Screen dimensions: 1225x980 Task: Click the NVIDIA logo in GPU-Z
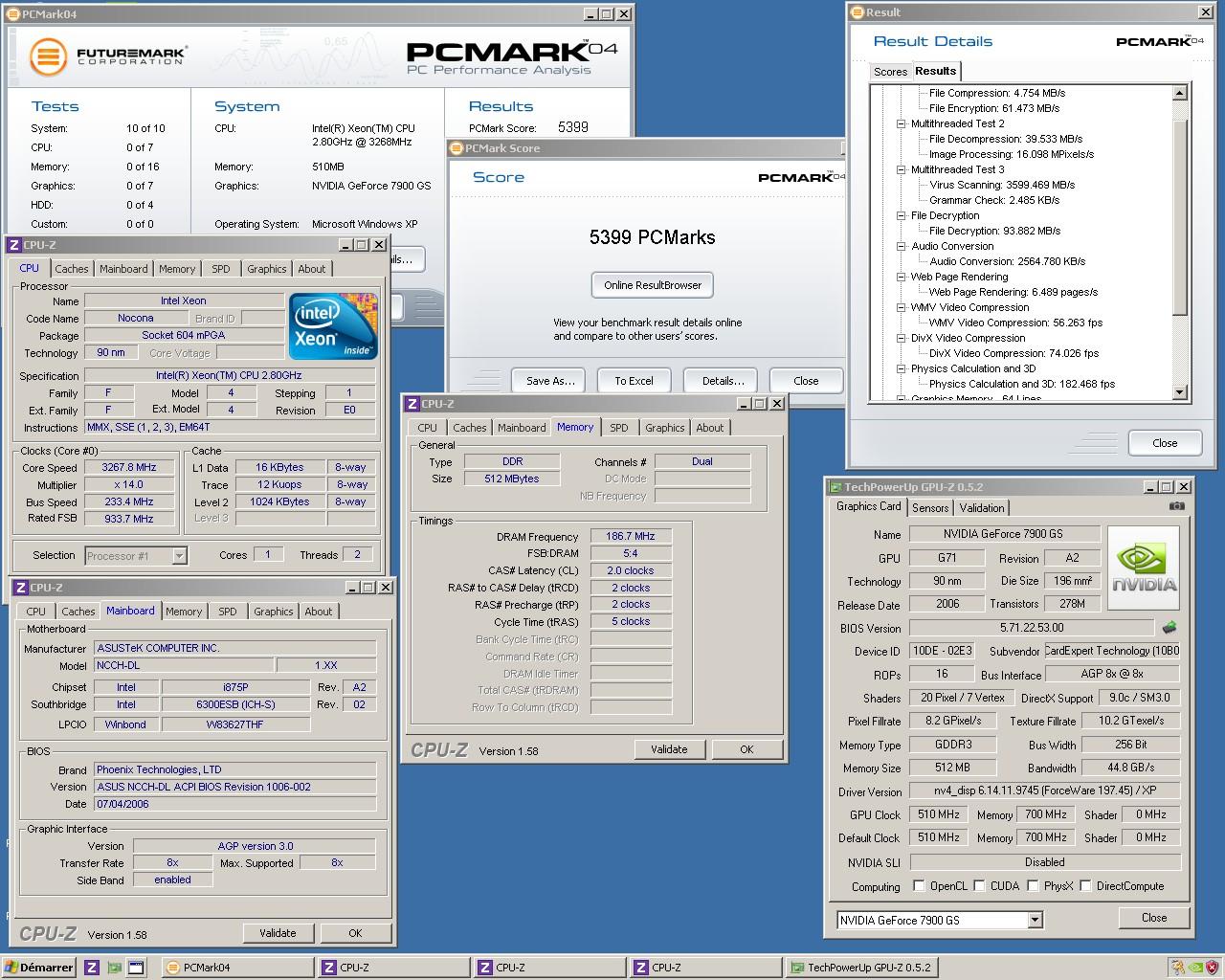(1144, 569)
